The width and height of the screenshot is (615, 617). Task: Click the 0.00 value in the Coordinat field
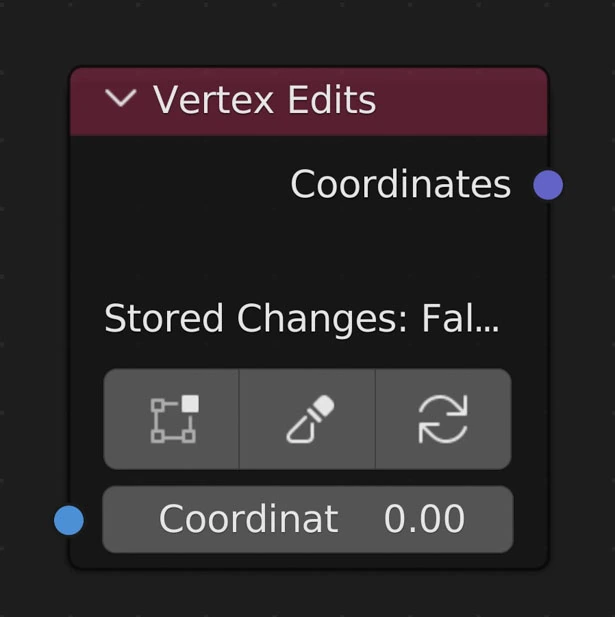point(424,520)
